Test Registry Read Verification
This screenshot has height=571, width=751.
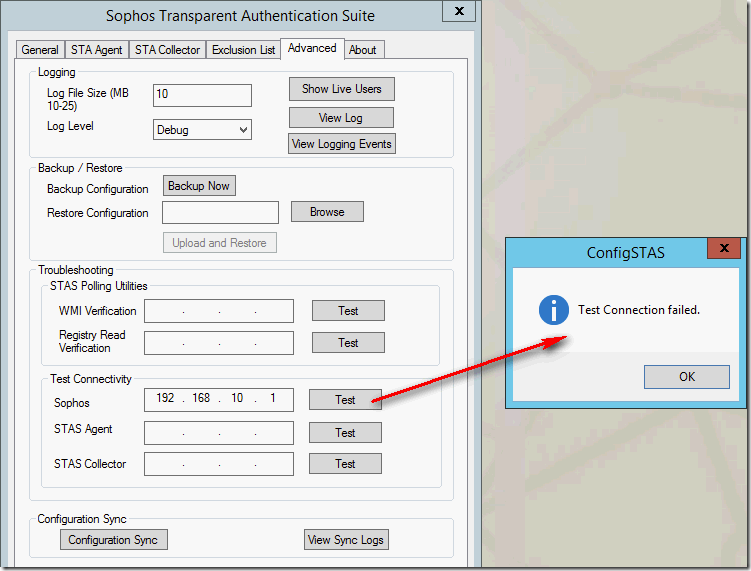[x=348, y=343]
